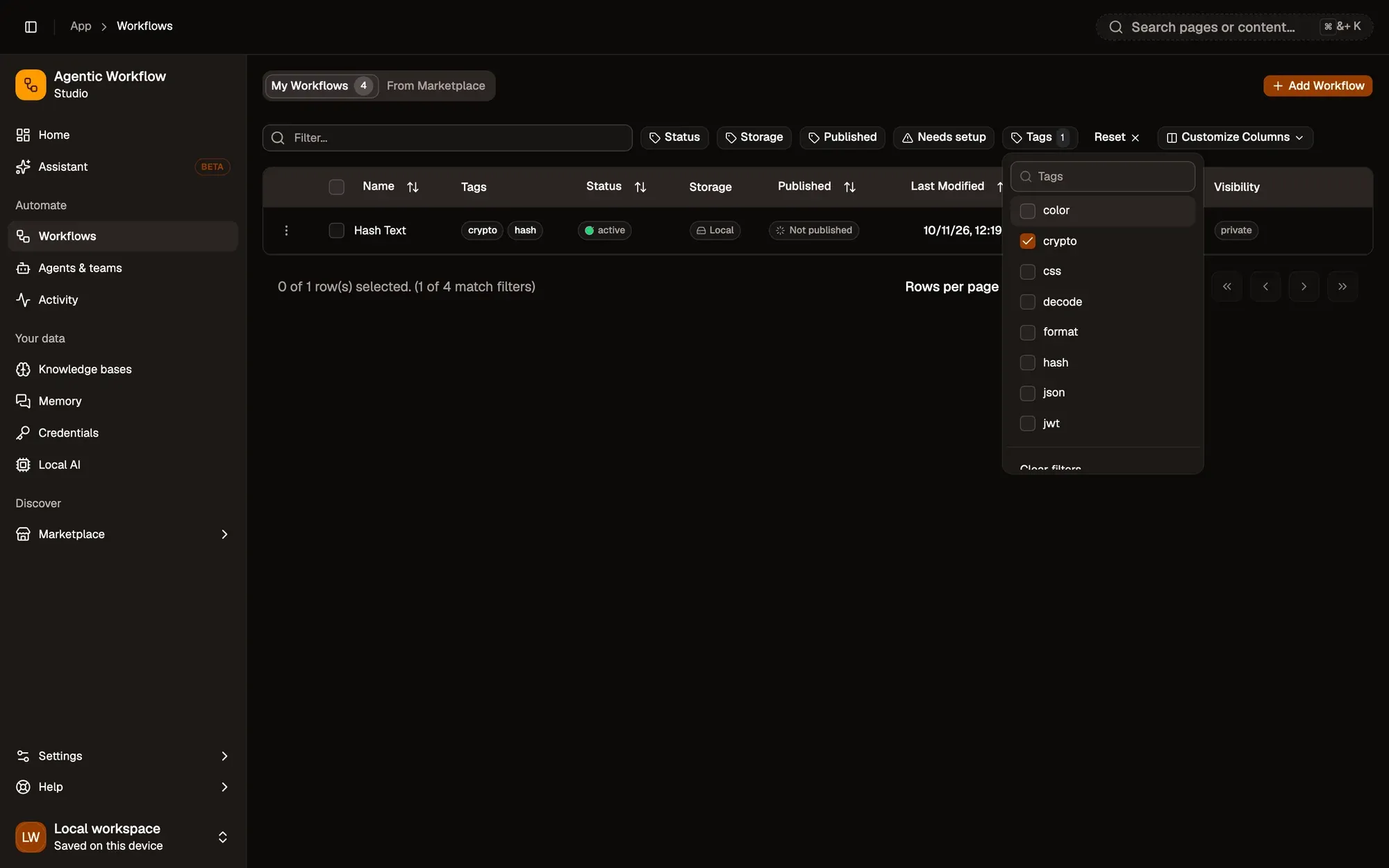This screenshot has height=868, width=1389.
Task: Click the Local storage badge
Action: pyautogui.click(x=715, y=231)
